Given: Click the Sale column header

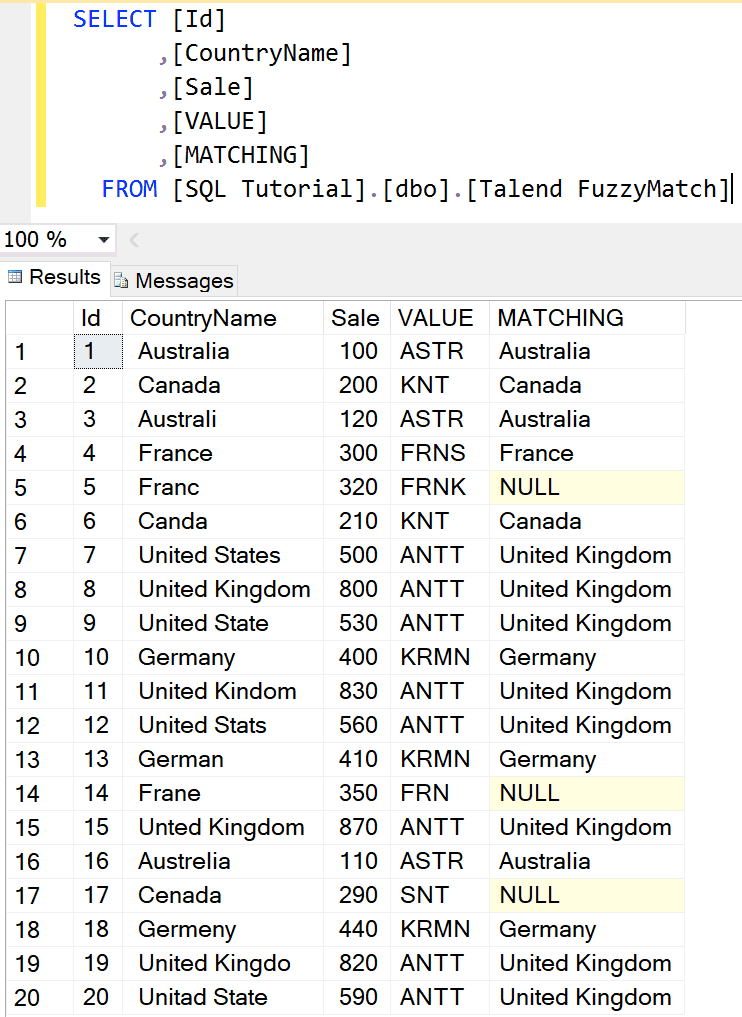Looking at the screenshot, I should coord(355,318).
